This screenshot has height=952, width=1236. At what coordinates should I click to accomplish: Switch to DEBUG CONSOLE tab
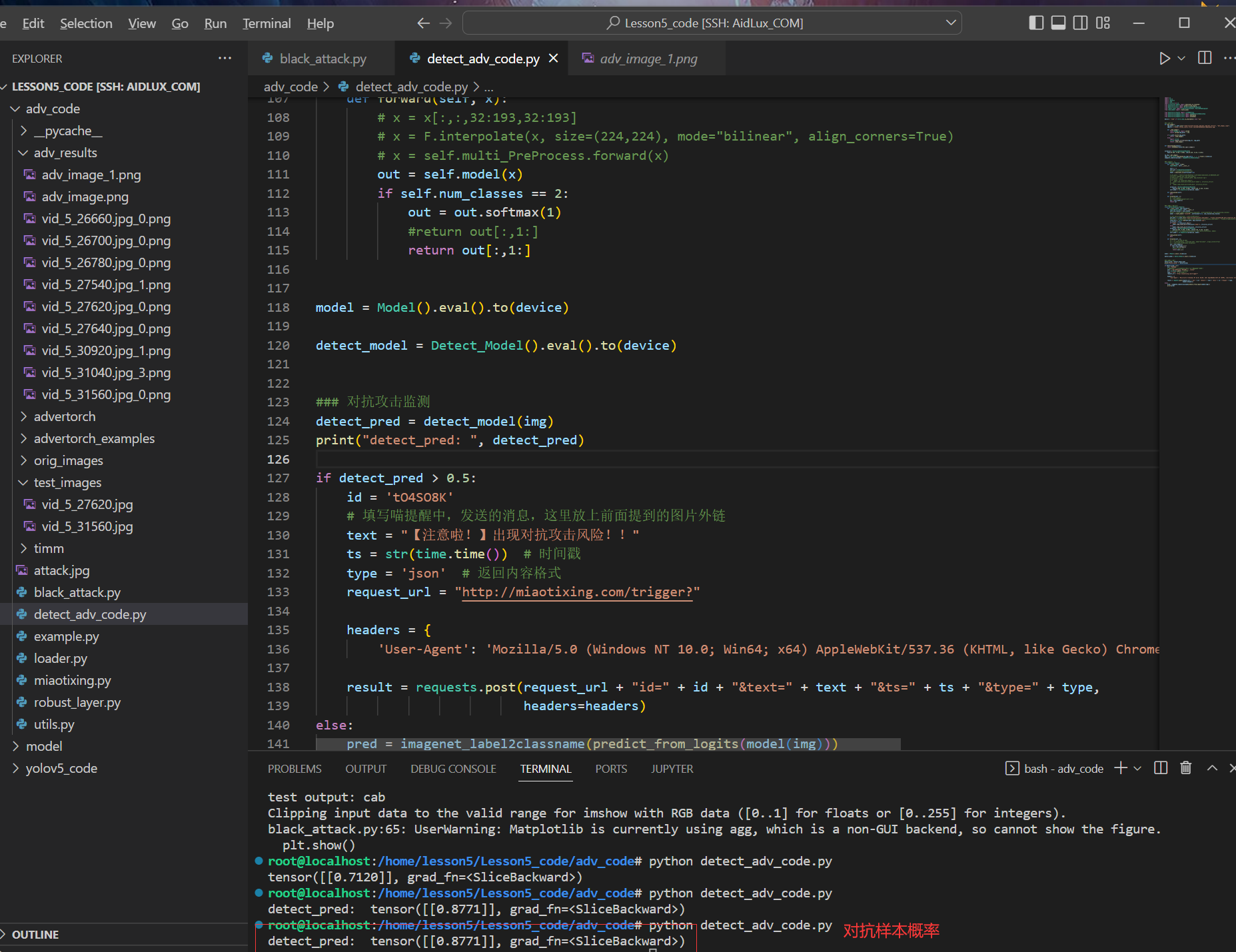point(453,769)
